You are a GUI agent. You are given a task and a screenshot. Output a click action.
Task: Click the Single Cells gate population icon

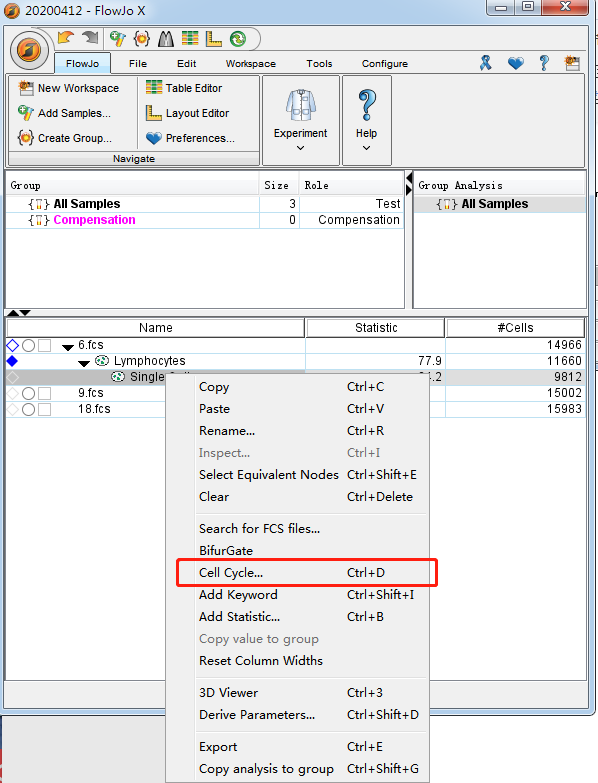[x=118, y=377]
